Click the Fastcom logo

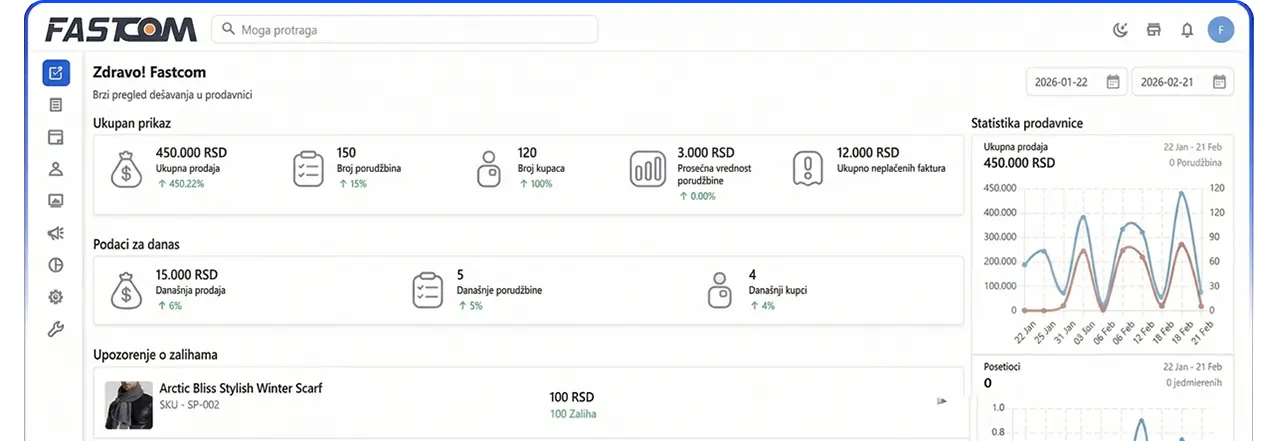tap(120, 30)
